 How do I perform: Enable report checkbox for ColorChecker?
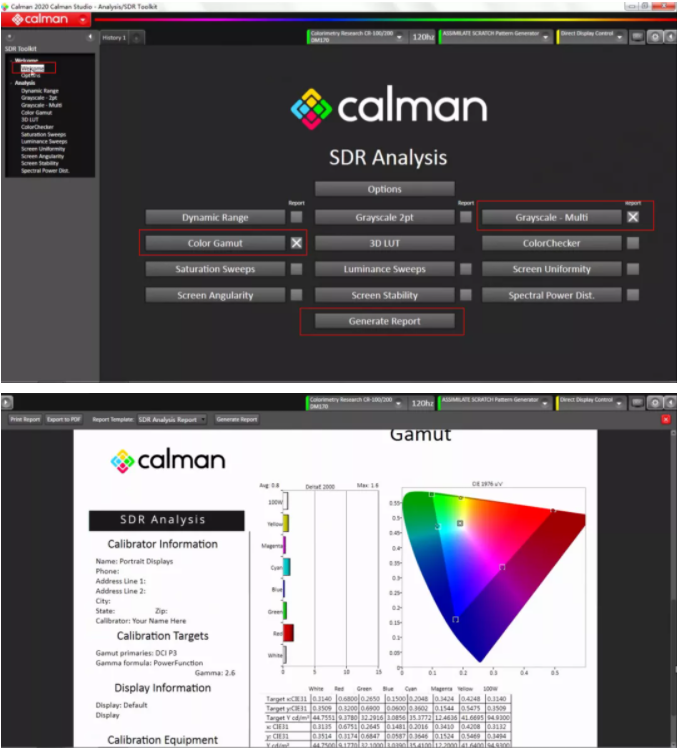pos(633,243)
